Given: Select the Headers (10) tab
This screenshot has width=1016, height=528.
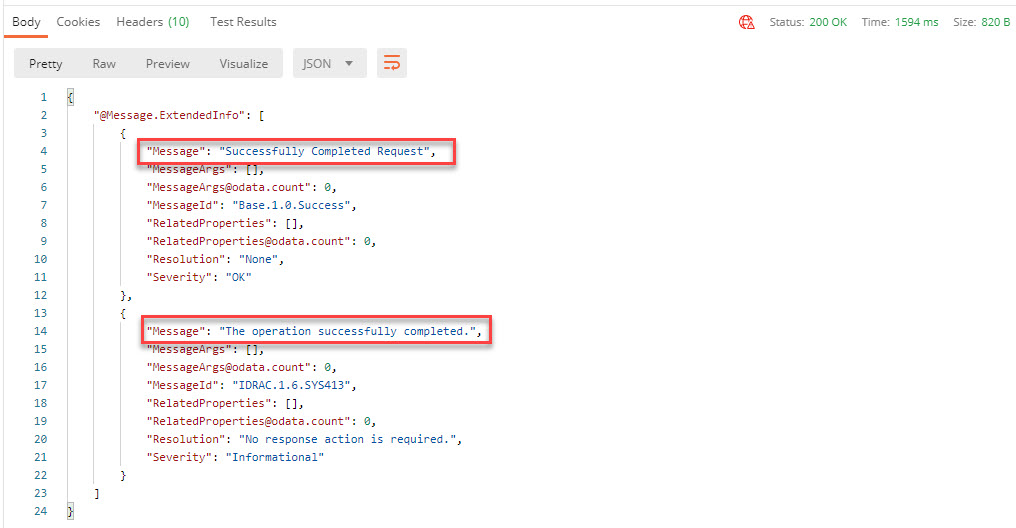Looking at the screenshot, I should click(x=152, y=22).
